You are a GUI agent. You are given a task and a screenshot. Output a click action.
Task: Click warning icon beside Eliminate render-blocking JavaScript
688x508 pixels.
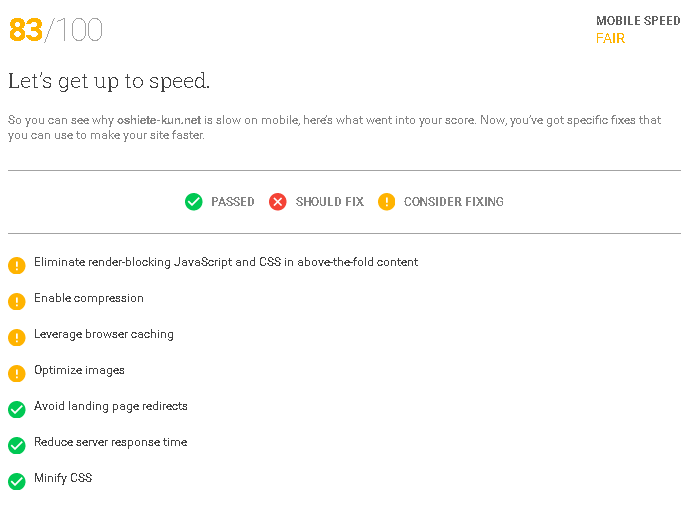click(17, 265)
